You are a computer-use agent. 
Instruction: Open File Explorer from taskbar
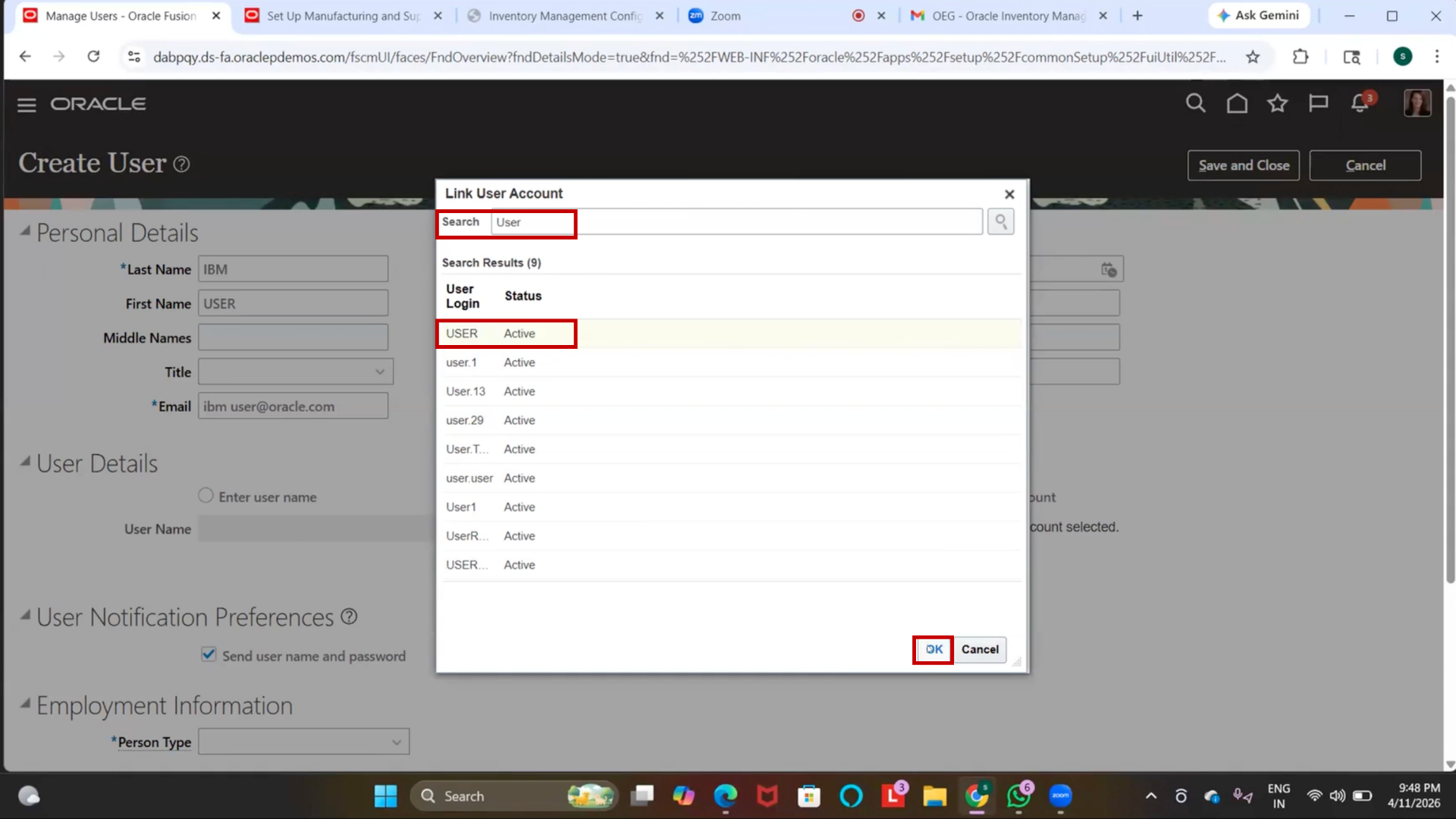[934, 796]
